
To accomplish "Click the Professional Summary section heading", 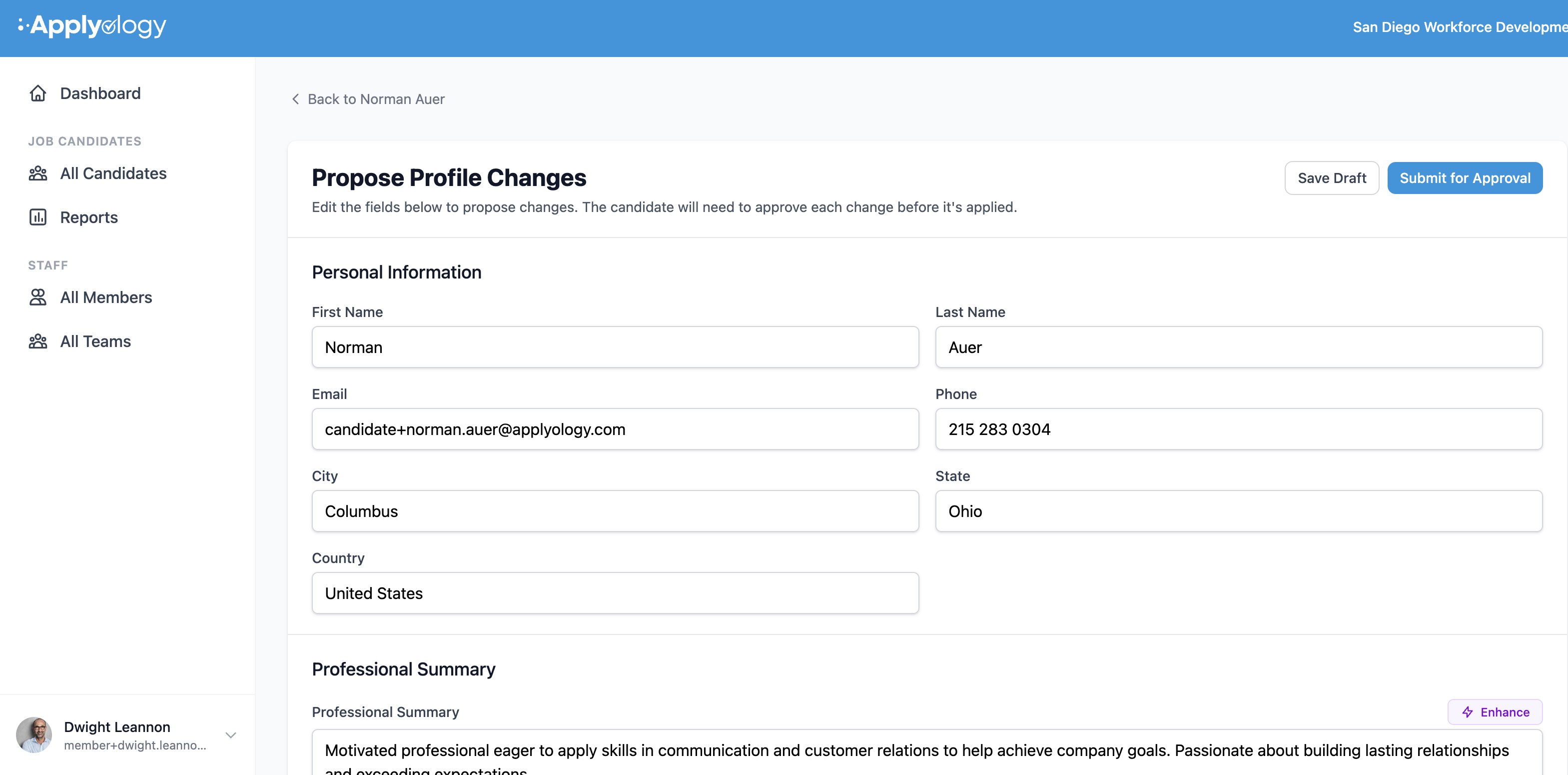I will (x=404, y=669).
